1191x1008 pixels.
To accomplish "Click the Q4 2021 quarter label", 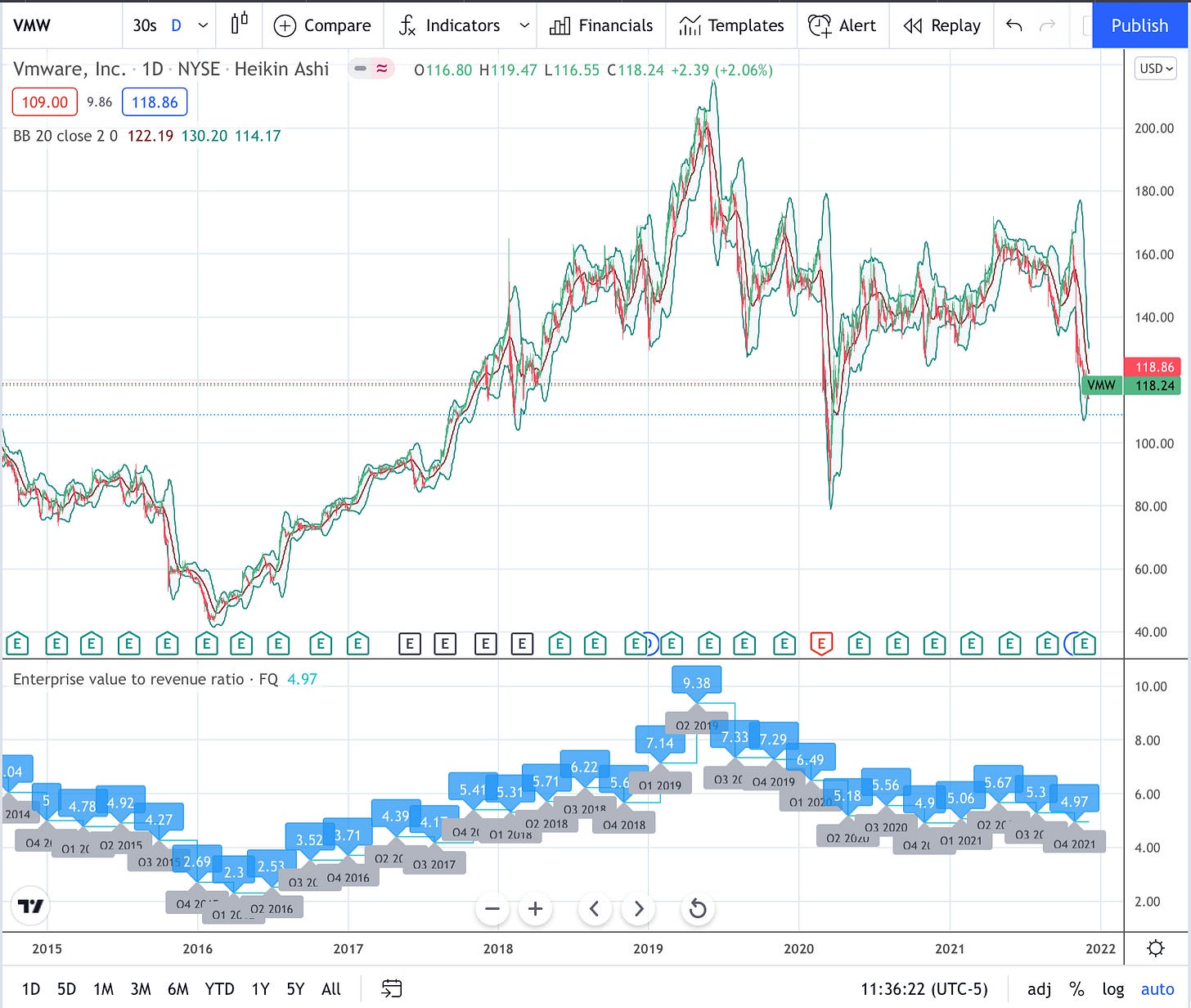I will click(x=1074, y=844).
